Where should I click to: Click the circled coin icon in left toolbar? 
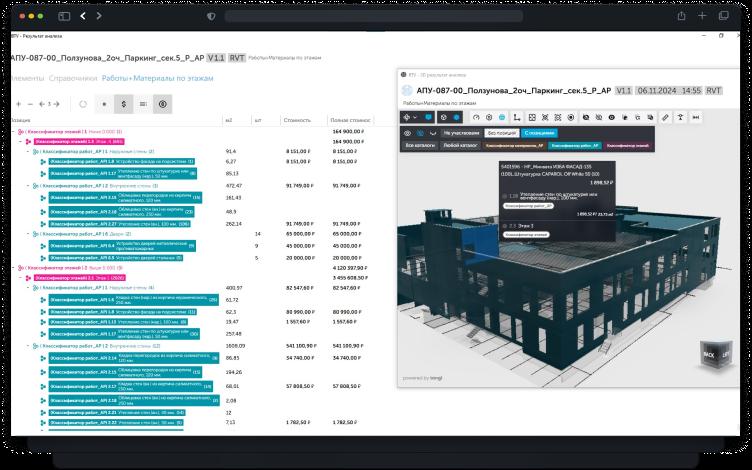tap(164, 103)
